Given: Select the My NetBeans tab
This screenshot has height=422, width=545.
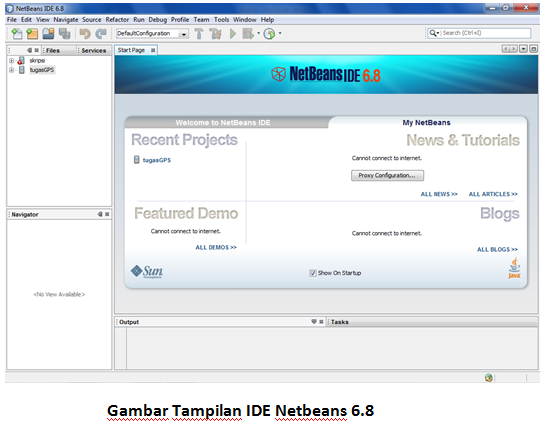Looking at the screenshot, I should pos(426,122).
